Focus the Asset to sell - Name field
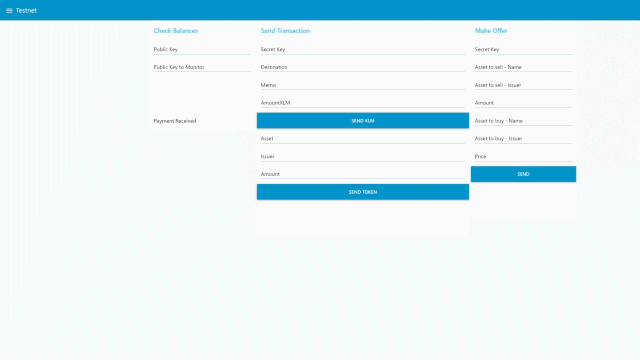Screen dimensions: 640x360 point(523,67)
